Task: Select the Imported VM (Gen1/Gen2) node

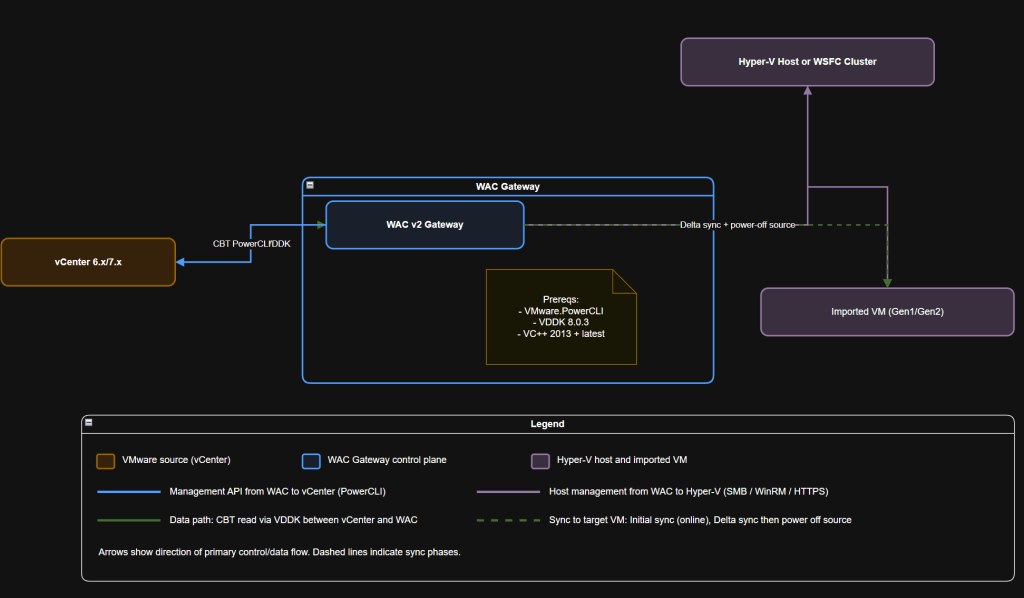Action: pos(886,311)
